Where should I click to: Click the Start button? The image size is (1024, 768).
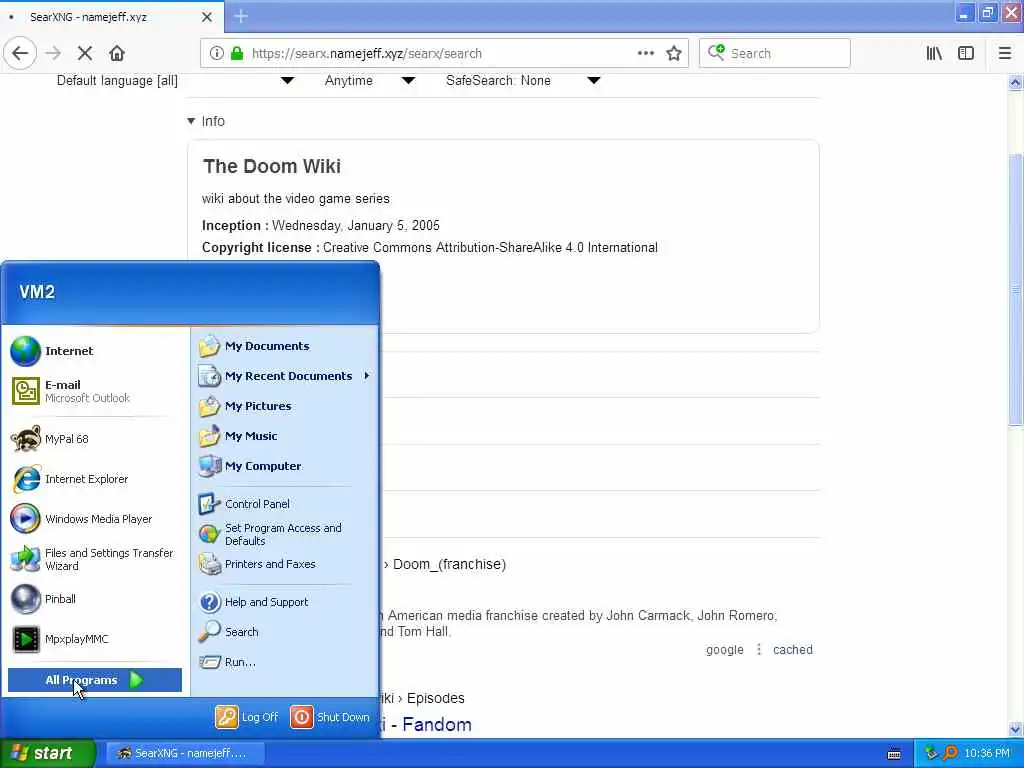click(48, 753)
